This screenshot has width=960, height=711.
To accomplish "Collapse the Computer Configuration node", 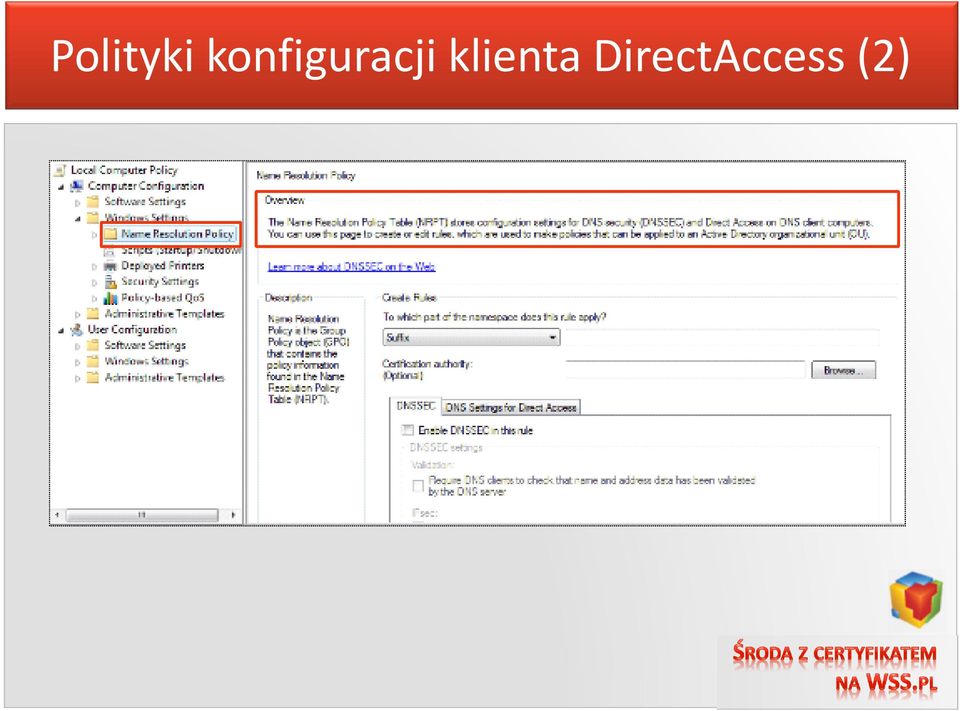I will tap(61, 186).
